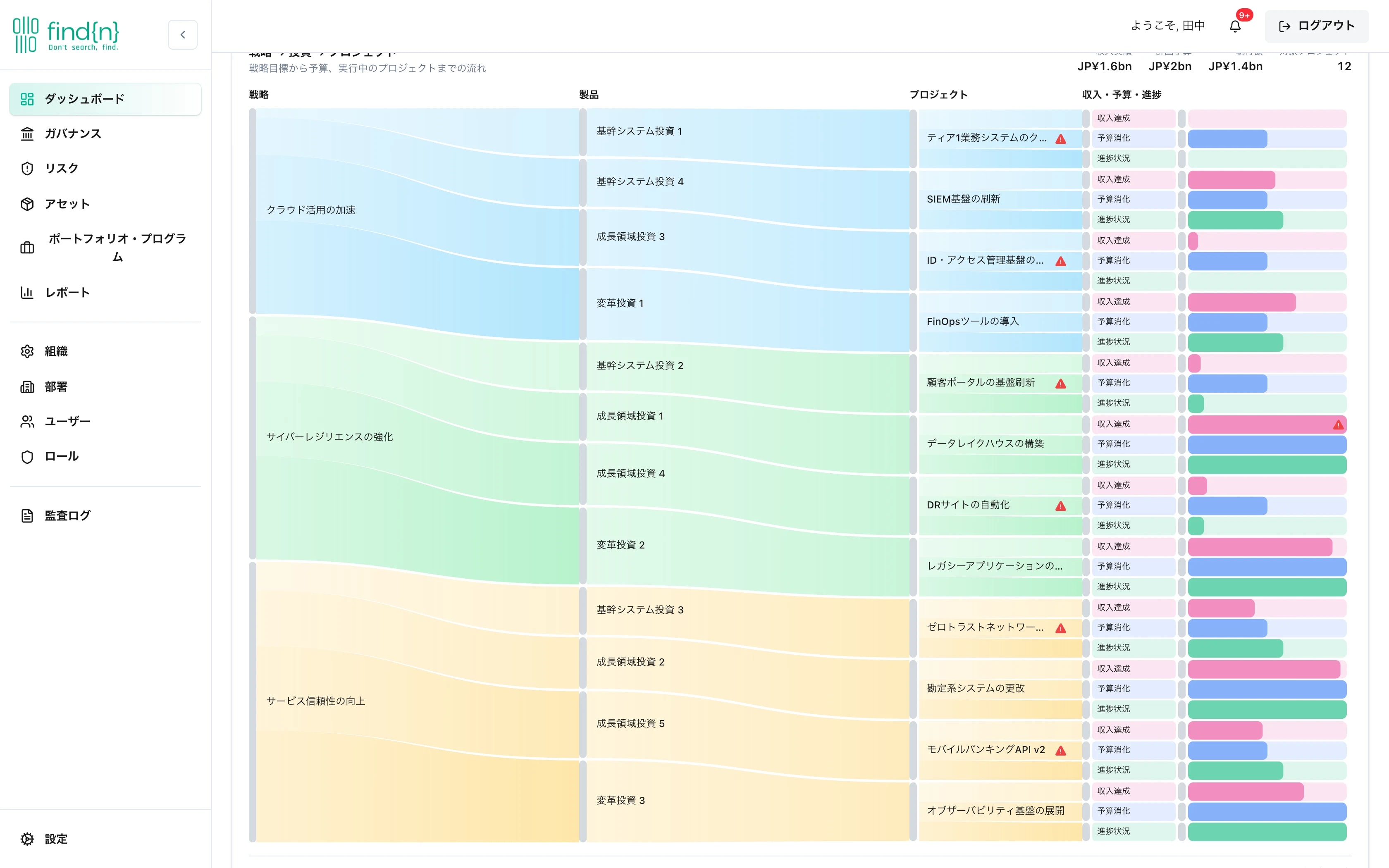Click the 部署 building icon
This screenshot has height=868, width=1389.
coord(27,386)
